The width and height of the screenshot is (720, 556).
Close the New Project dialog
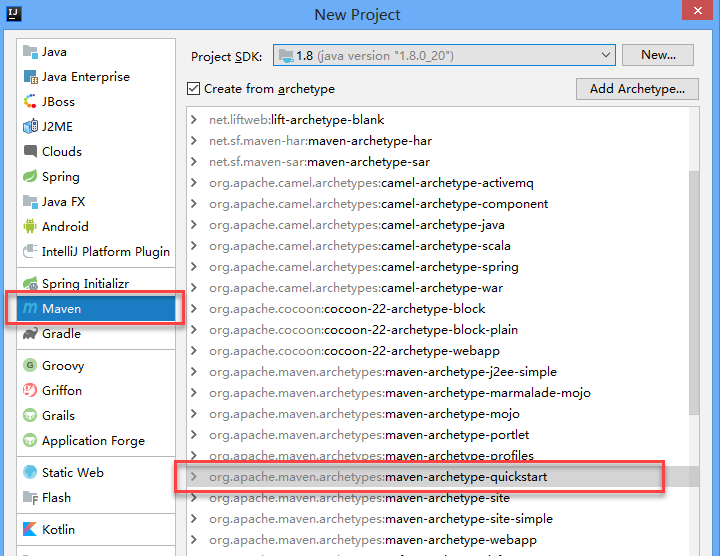(x=698, y=10)
